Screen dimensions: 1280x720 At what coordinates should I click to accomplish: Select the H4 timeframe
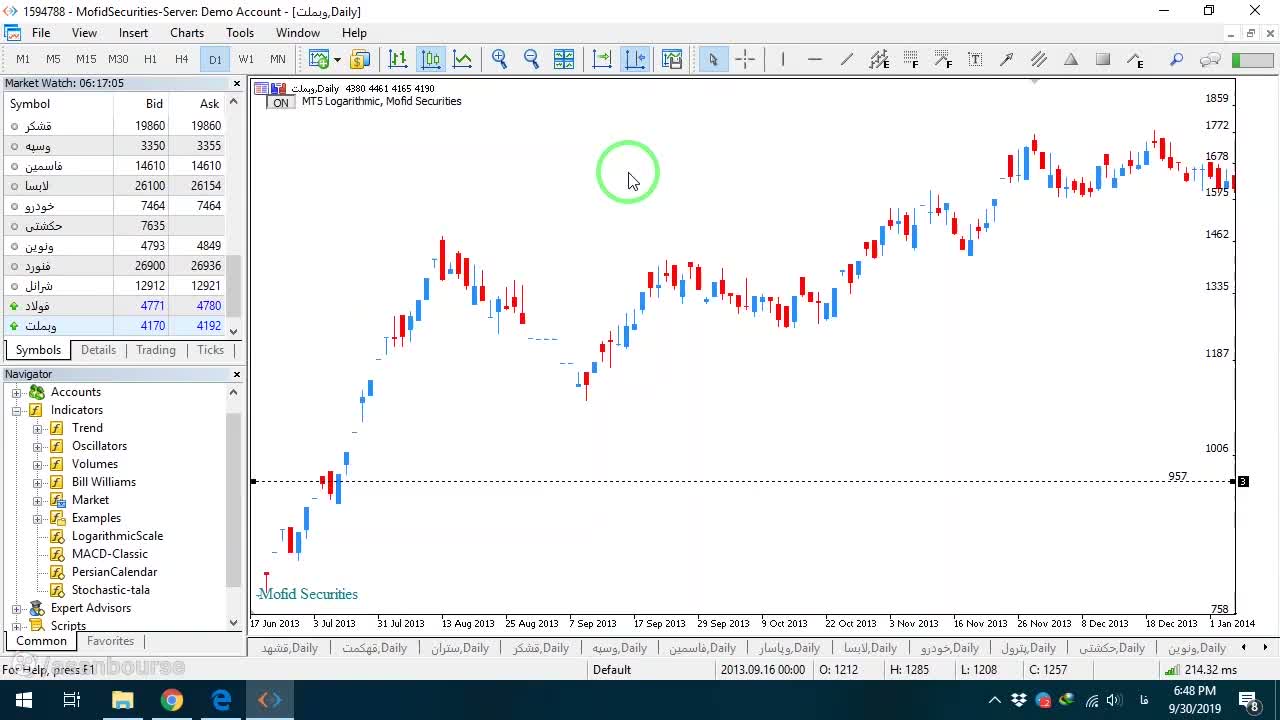click(x=182, y=59)
